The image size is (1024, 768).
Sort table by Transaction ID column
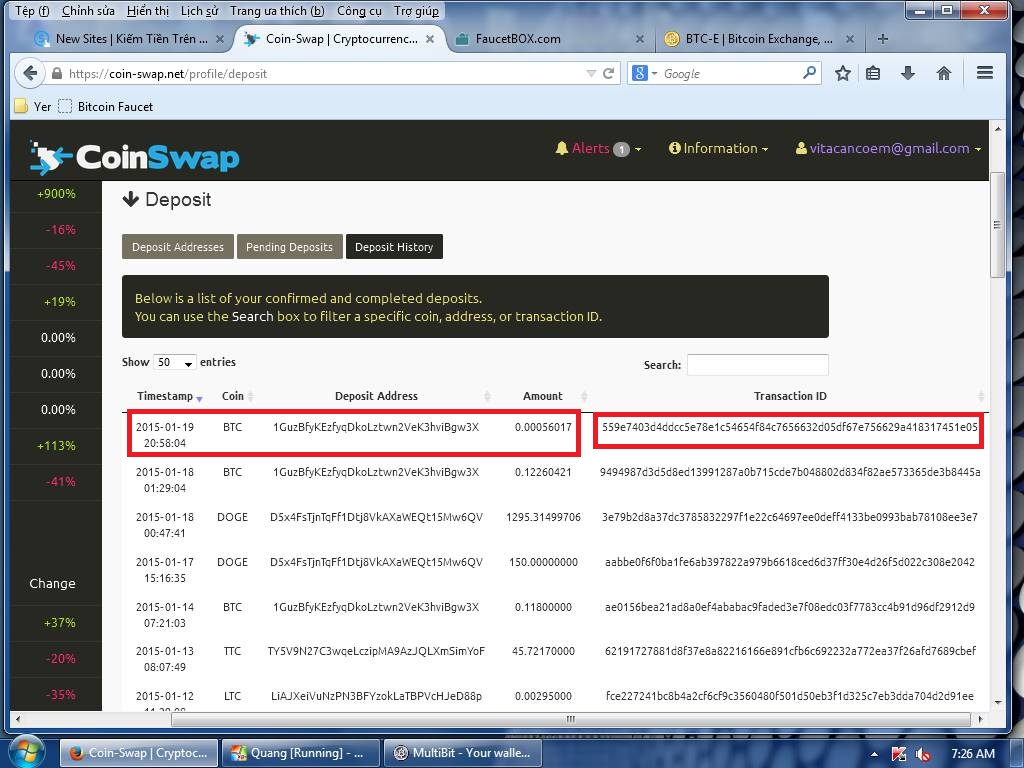[790, 396]
